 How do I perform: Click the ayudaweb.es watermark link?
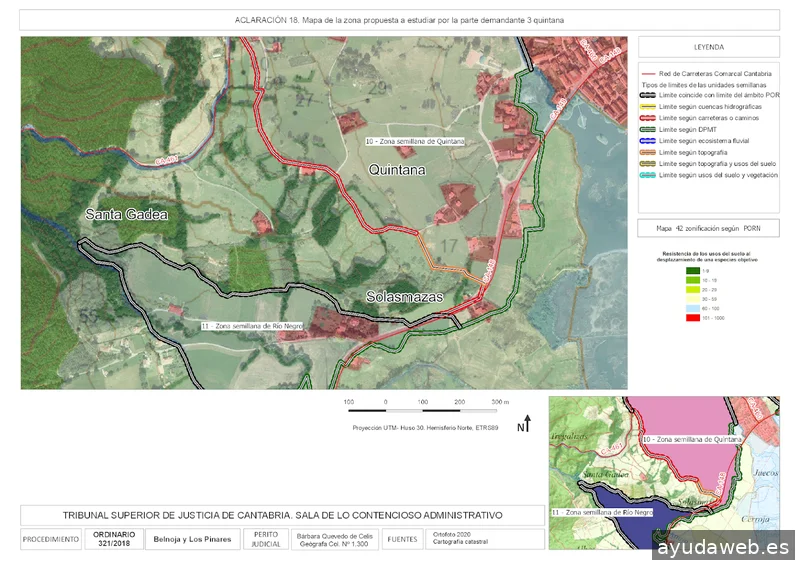click(723, 548)
